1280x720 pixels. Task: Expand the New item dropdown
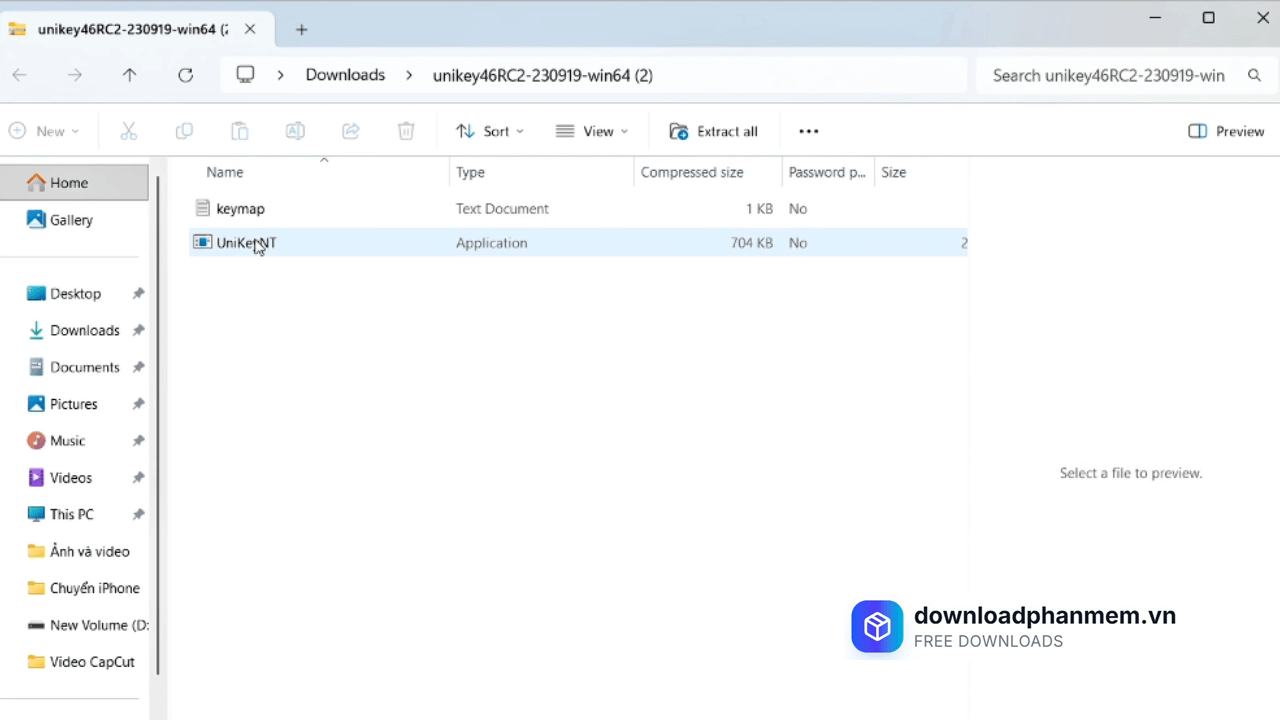pos(44,131)
